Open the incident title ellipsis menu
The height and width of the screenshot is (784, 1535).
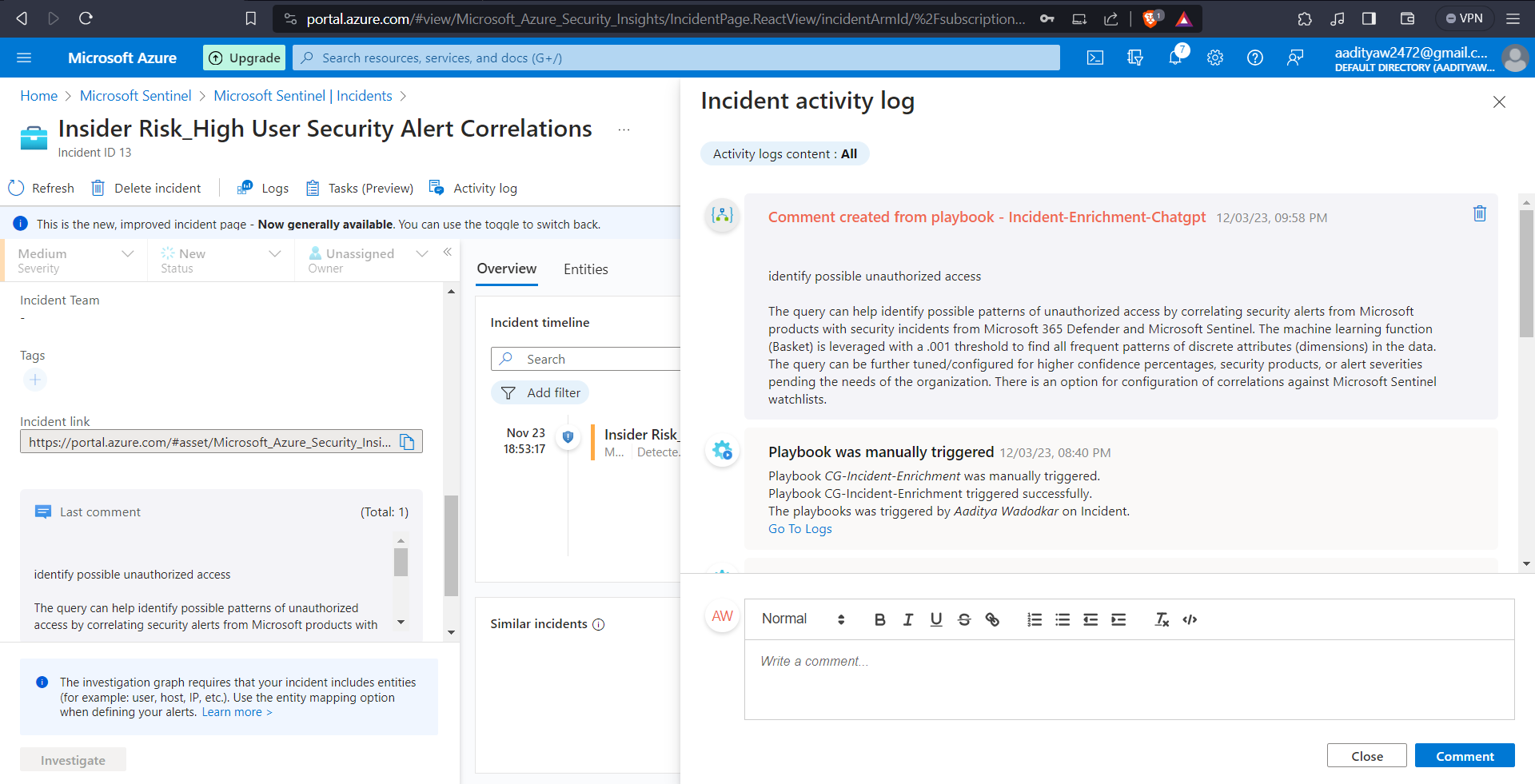coord(624,129)
